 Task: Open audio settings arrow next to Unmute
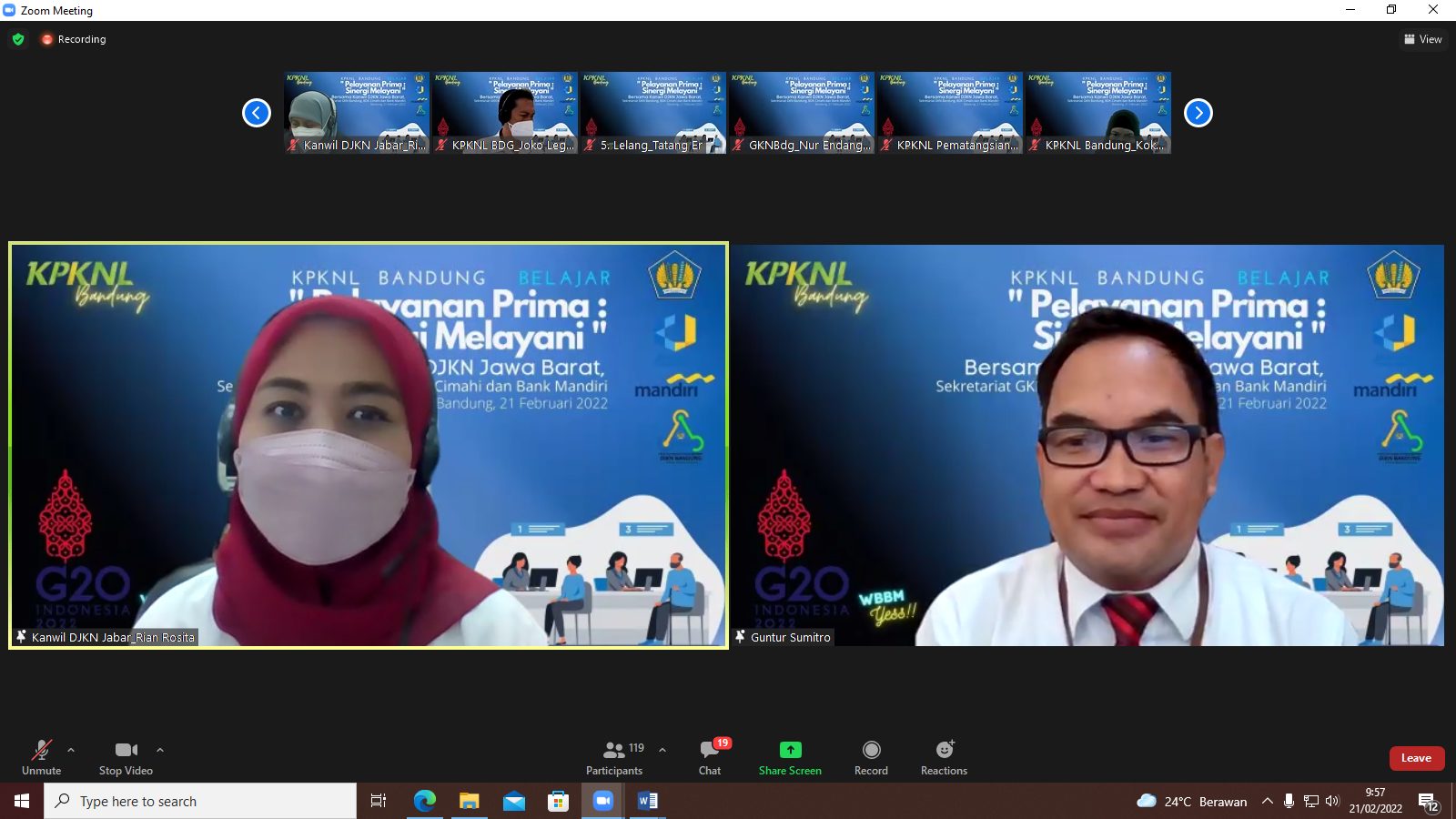(x=71, y=750)
